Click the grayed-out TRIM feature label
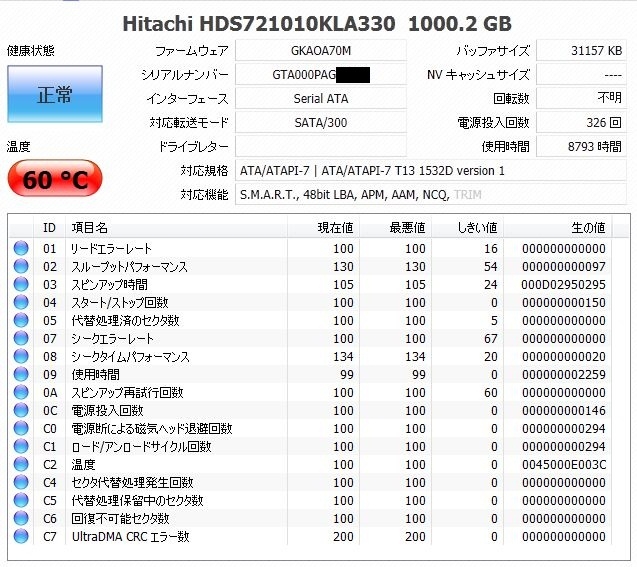The image size is (637, 567). point(468,195)
